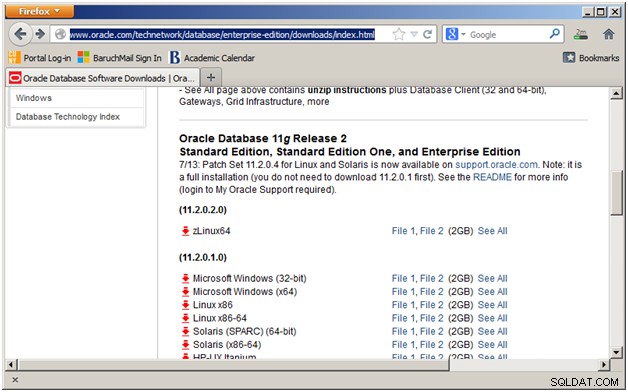This screenshot has height=392, width=628.
Task: Click the zLinux64 download arrow icon
Action: [x=185, y=231]
